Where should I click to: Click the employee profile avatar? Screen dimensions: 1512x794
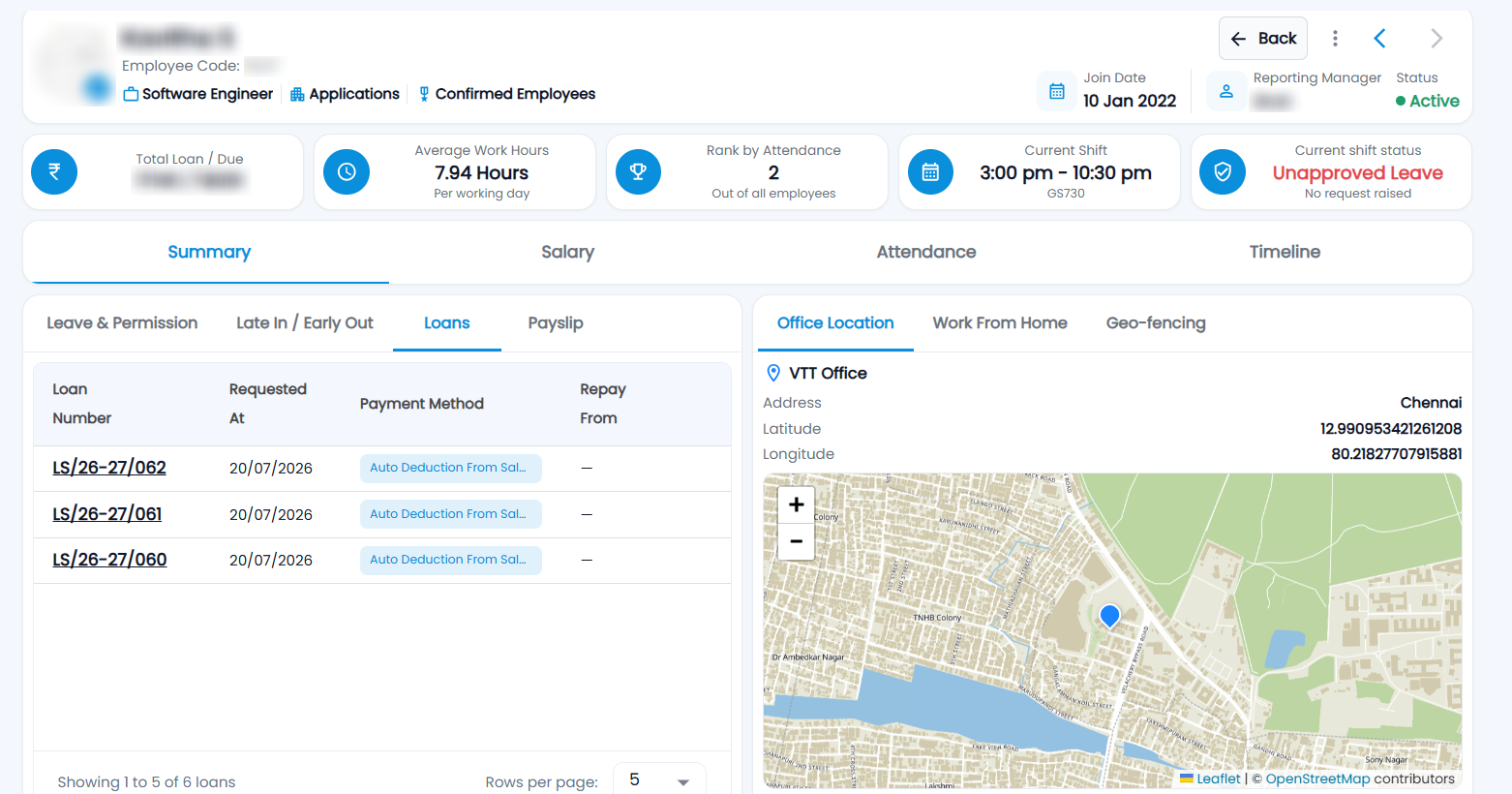[74, 64]
